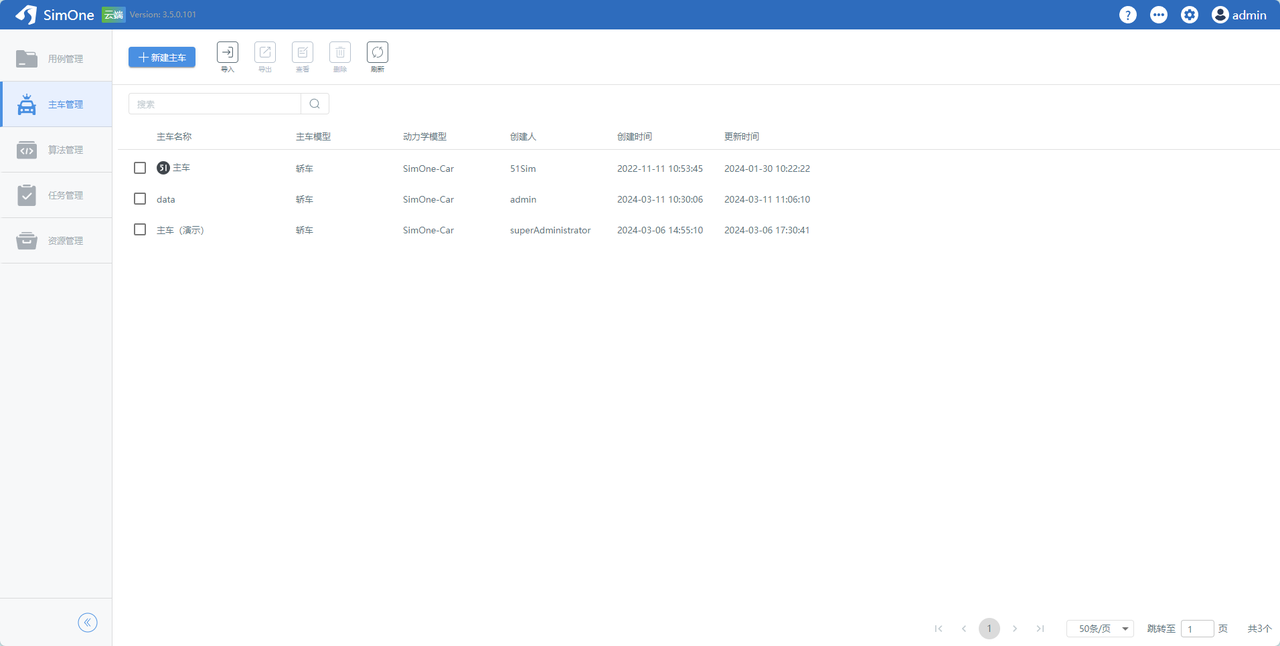Go to 用例管理 in the sidebar

coord(56,59)
